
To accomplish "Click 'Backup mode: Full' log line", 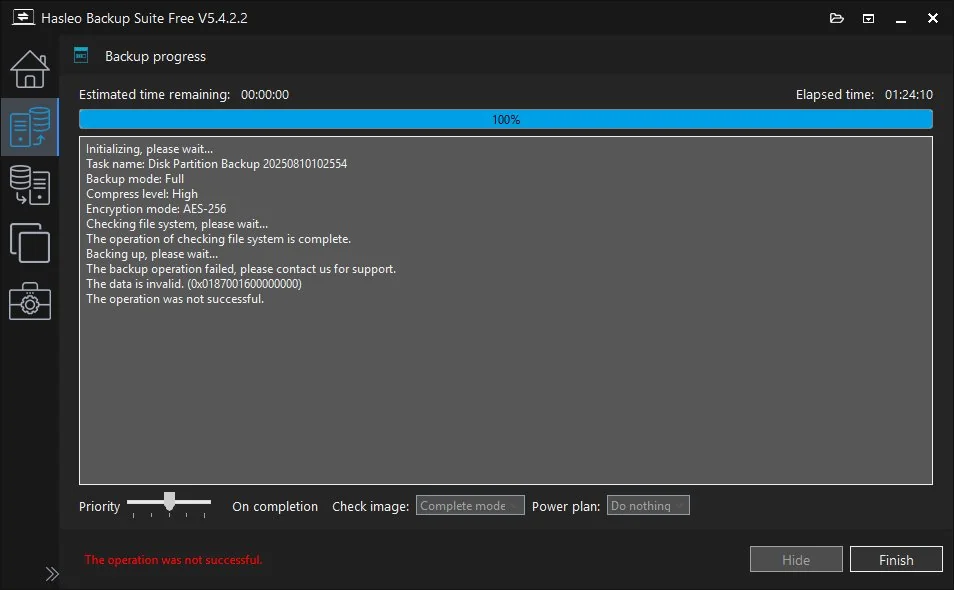I will [x=134, y=179].
